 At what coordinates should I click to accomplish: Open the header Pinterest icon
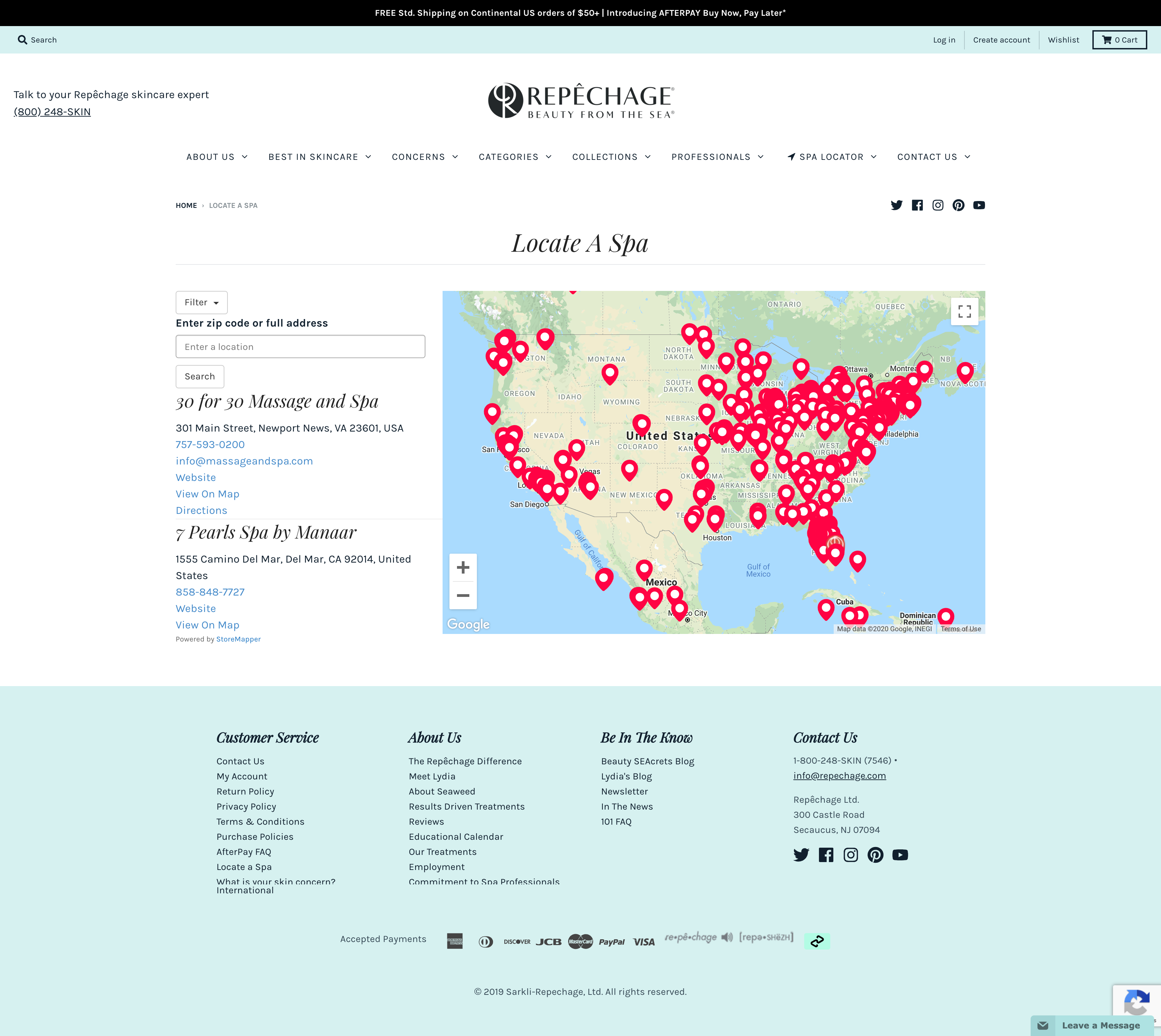coord(958,205)
